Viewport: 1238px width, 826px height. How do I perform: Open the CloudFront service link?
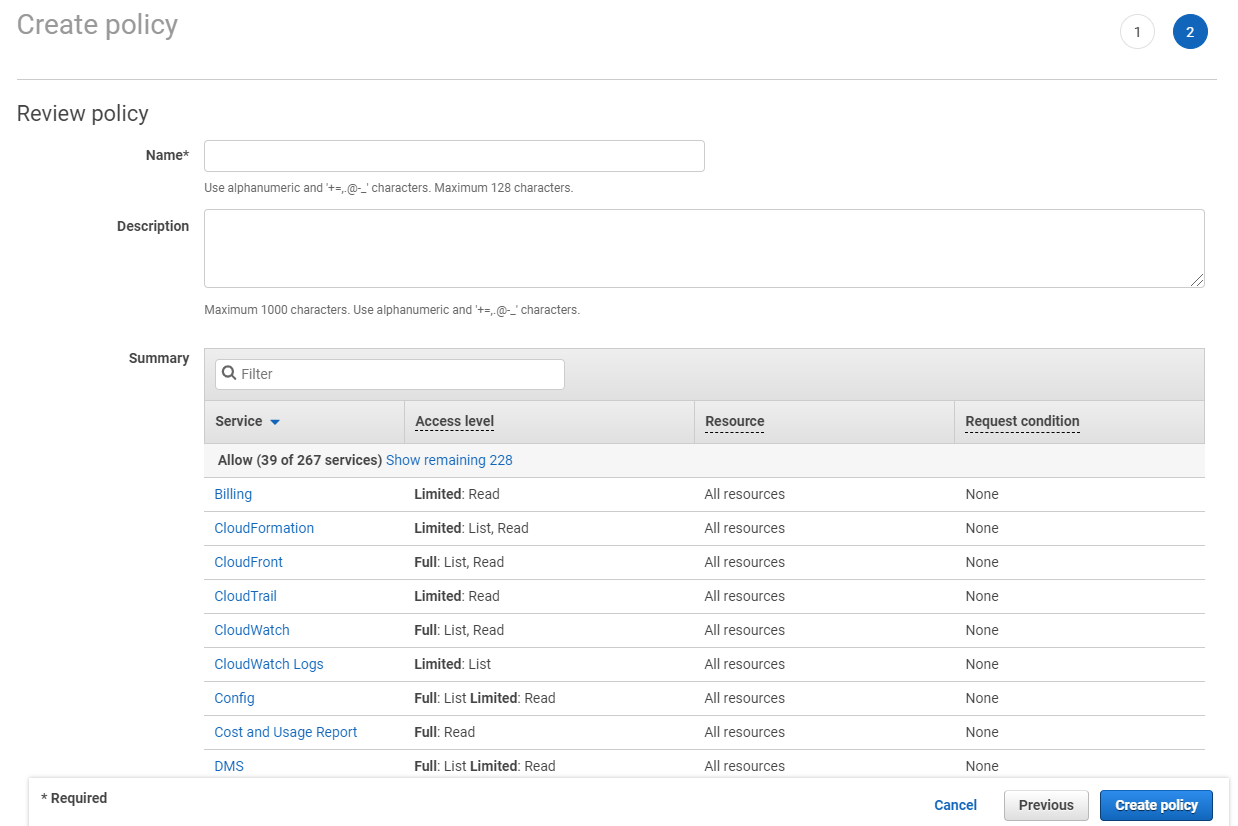[248, 562]
